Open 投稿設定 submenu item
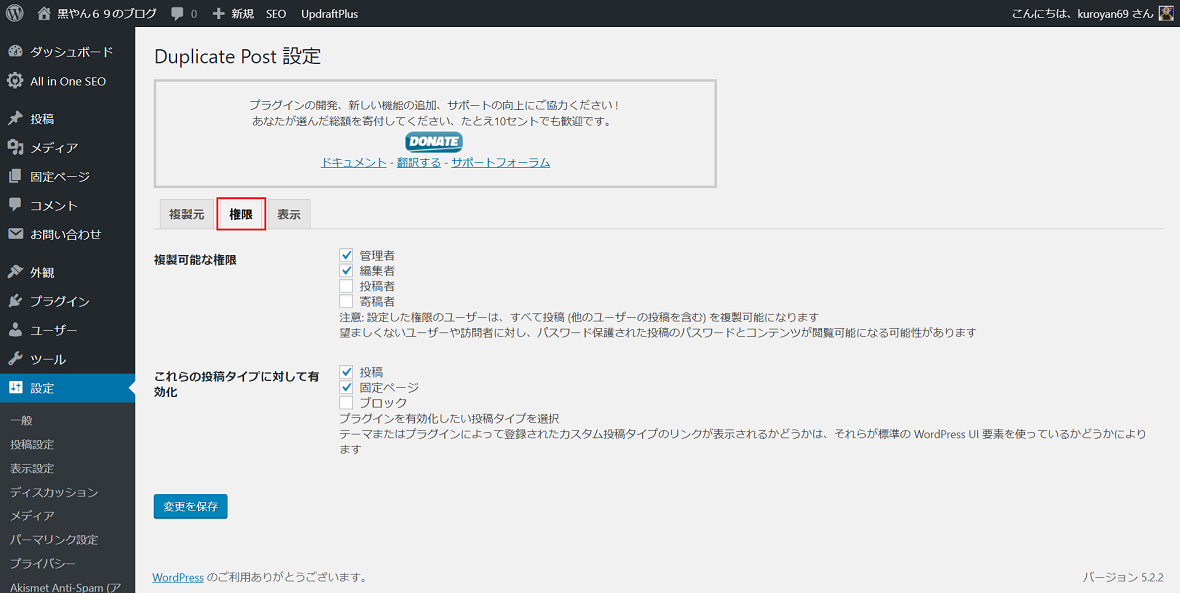Screen dimensions: 1180x593 (32, 444)
